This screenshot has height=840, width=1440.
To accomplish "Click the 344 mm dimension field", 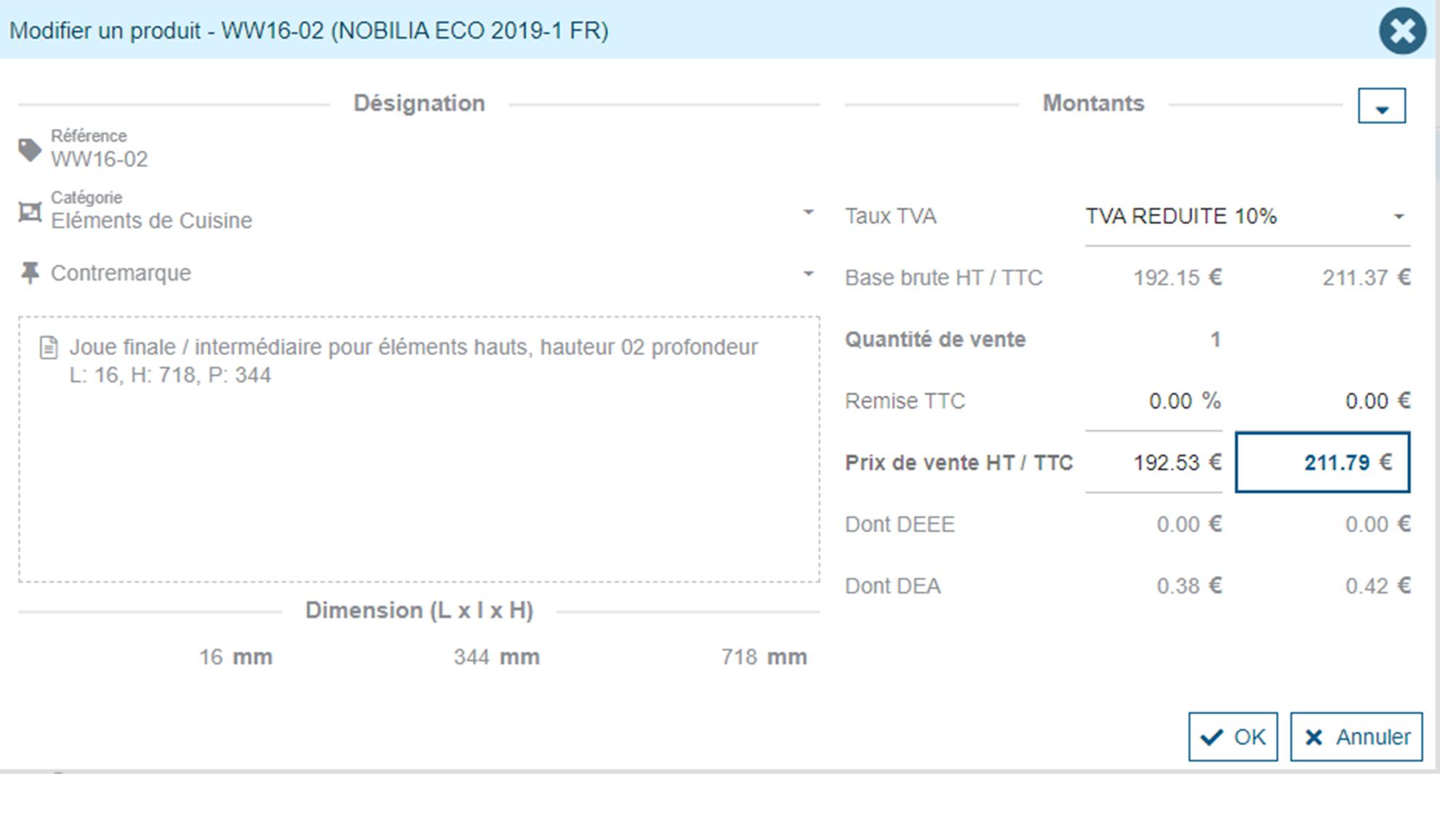I will click(x=471, y=657).
